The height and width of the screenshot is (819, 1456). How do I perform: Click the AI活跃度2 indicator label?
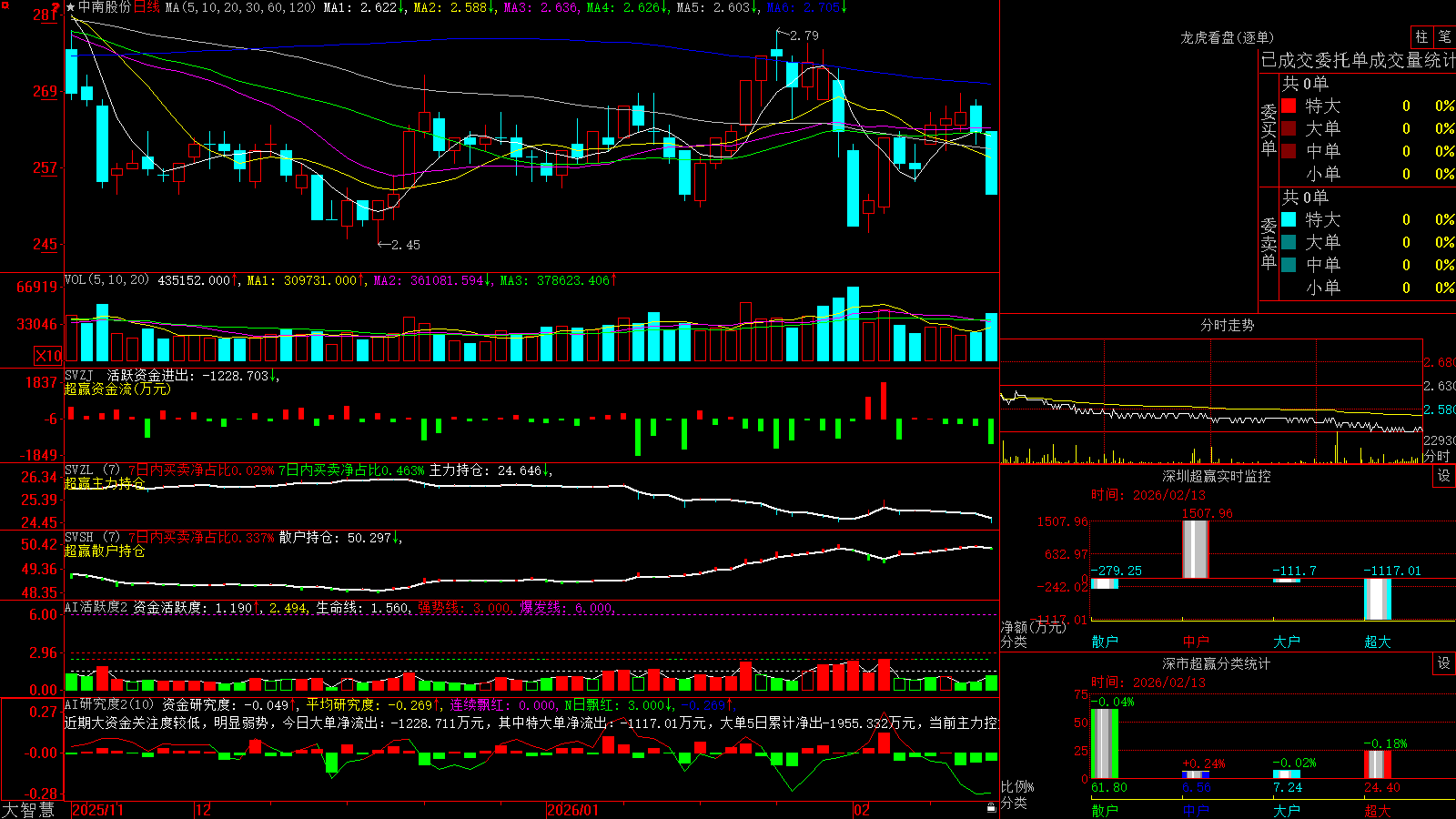click(x=96, y=607)
